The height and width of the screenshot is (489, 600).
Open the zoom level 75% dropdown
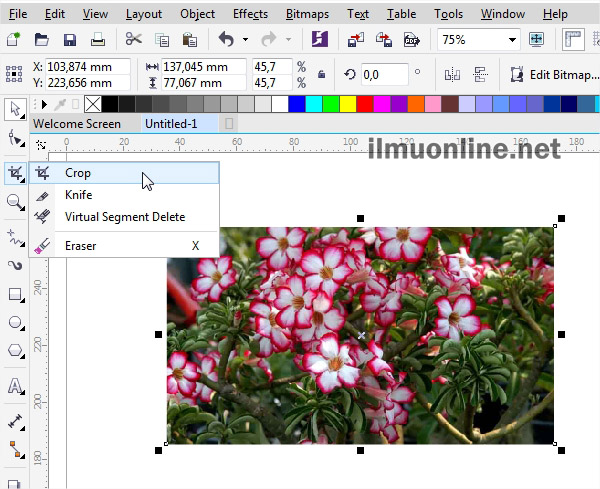[512, 40]
